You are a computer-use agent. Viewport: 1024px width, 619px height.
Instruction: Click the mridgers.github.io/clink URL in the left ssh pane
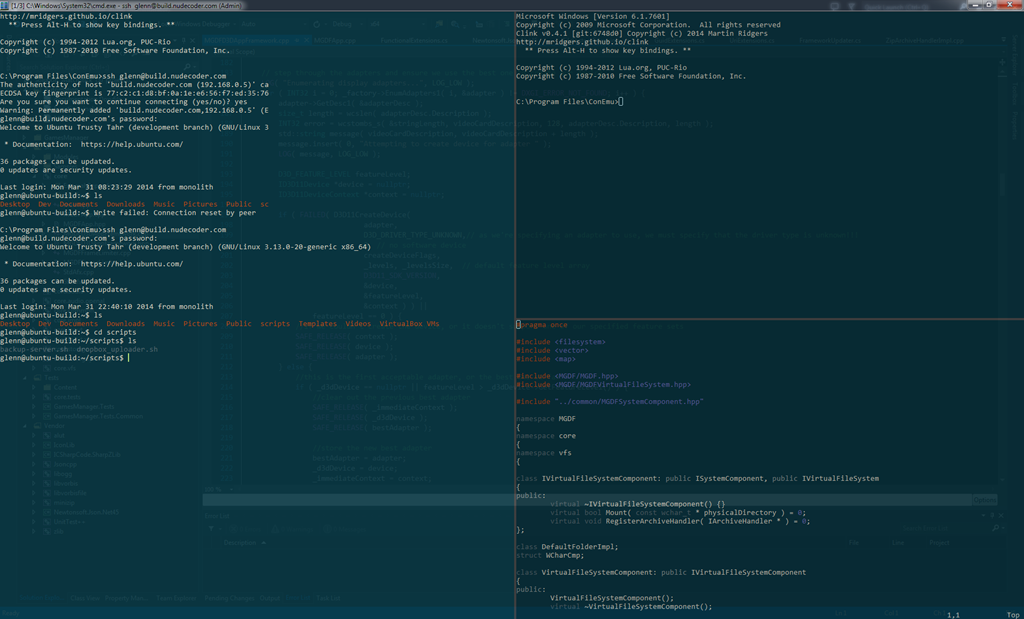coord(66,16)
